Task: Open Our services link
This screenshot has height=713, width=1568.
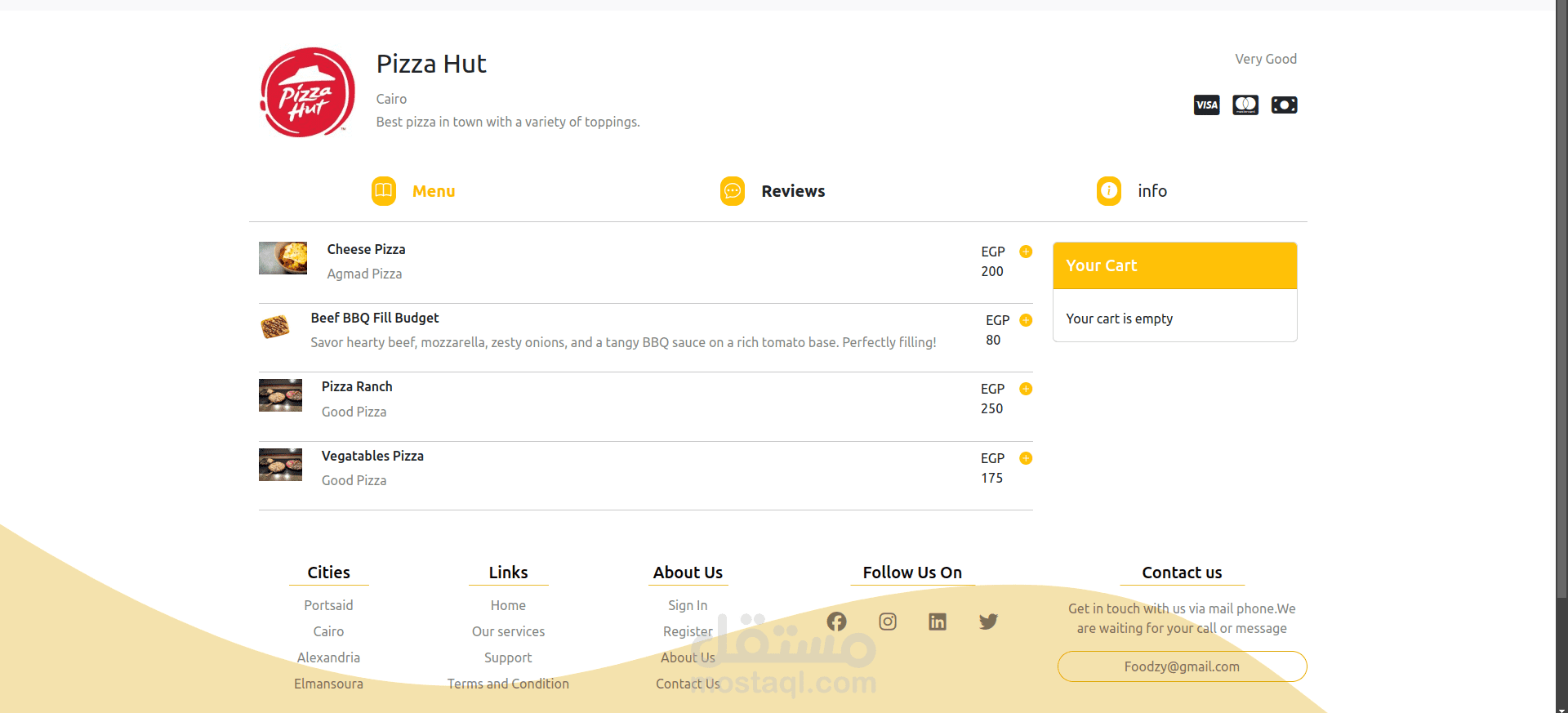Action: 508,631
